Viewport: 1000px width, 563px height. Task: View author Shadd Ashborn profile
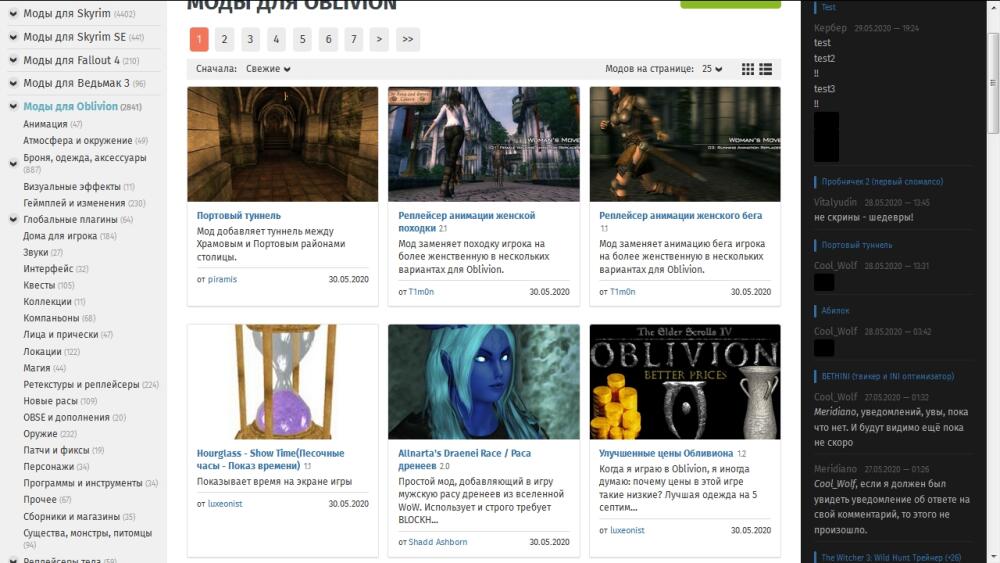click(438, 542)
